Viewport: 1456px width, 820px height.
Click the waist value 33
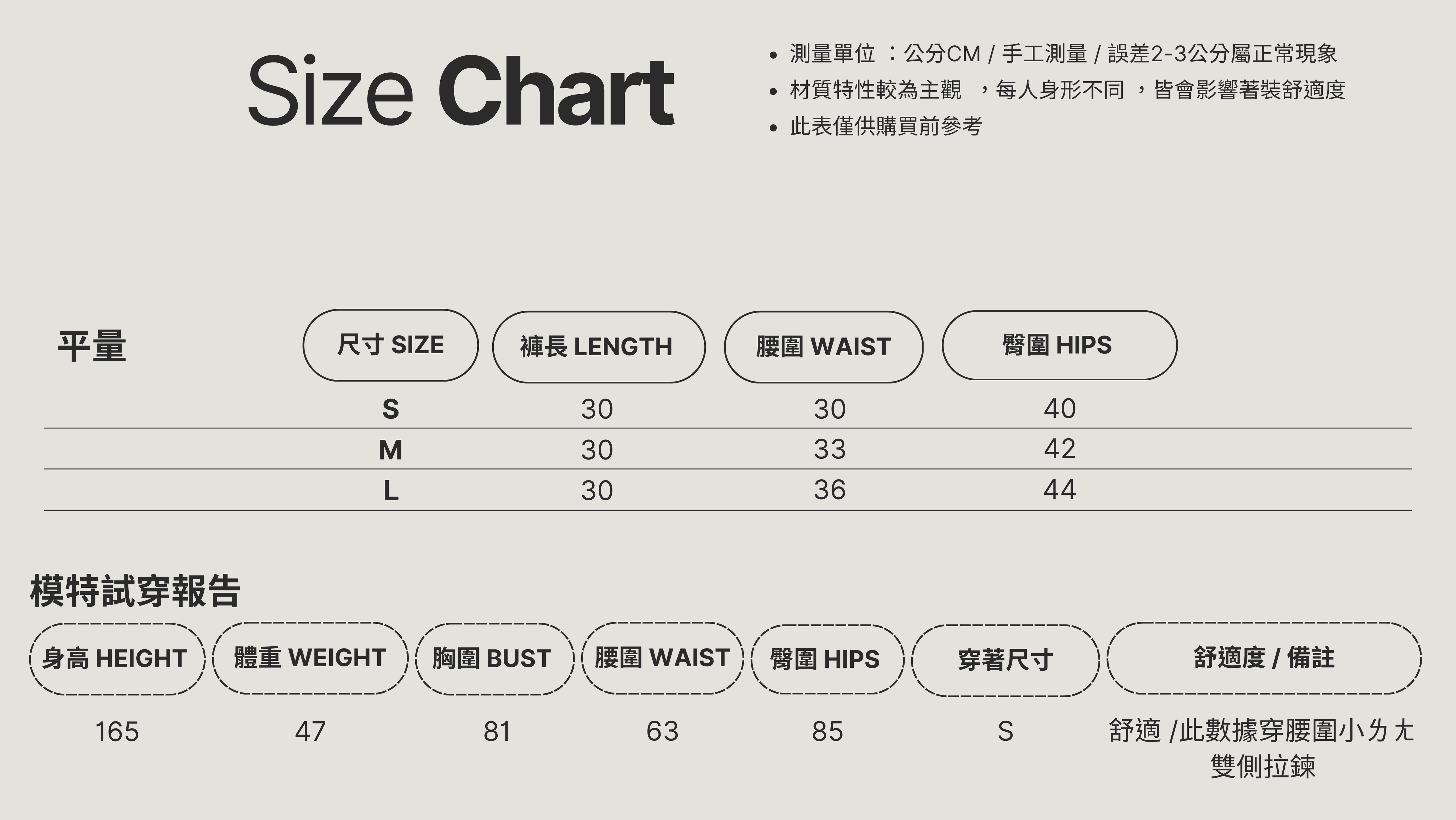tap(829, 449)
